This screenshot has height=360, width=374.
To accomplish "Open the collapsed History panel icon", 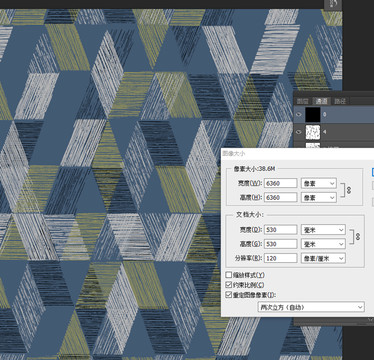I will point(333,4).
